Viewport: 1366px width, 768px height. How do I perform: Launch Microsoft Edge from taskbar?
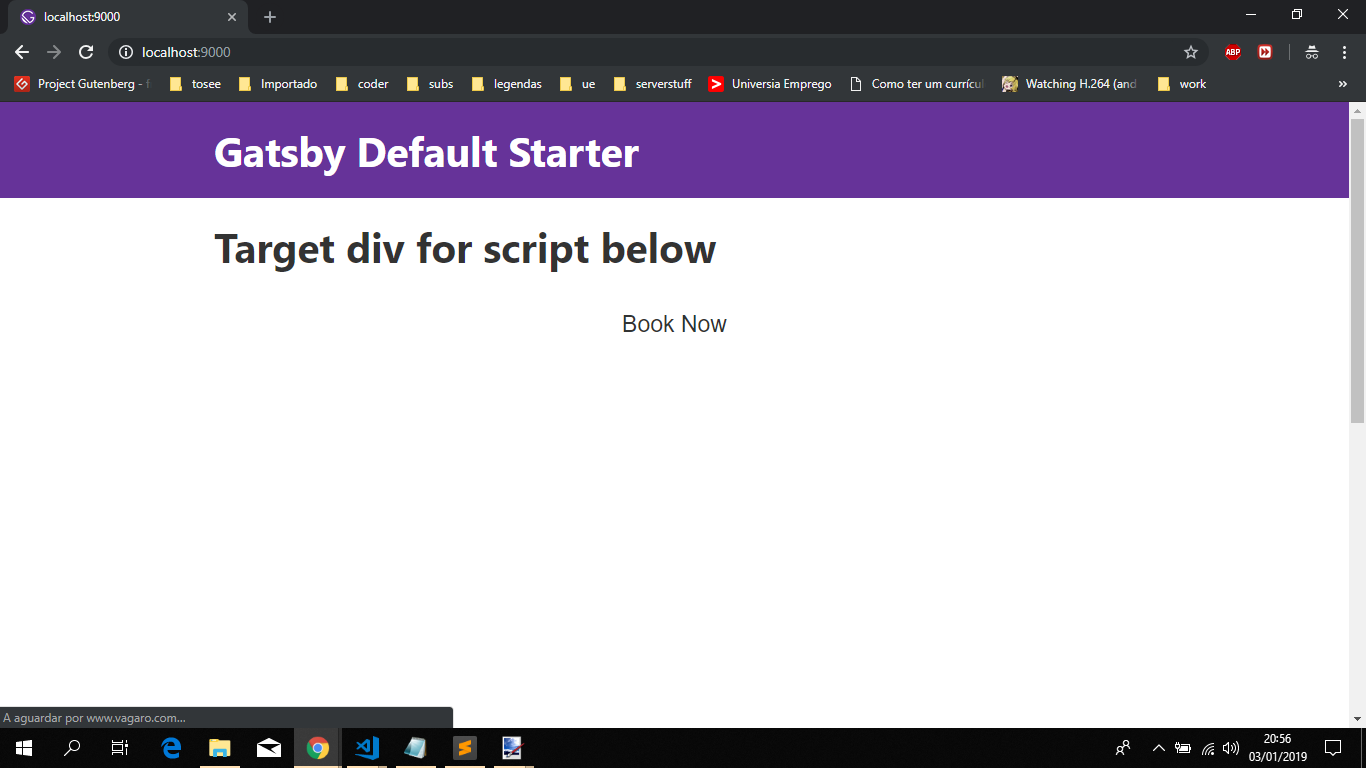(x=171, y=748)
